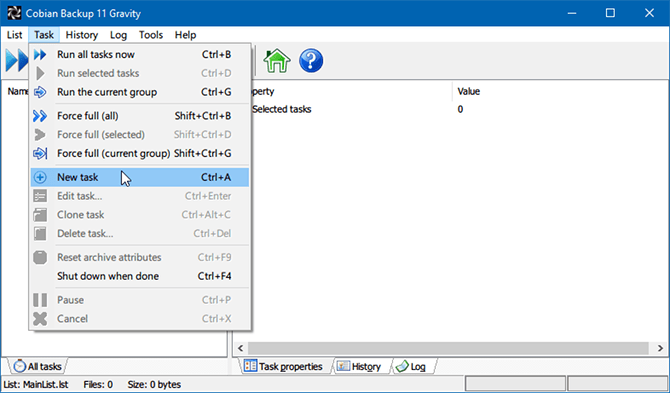This screenshot has height=393, width=670.
Task: Click the Value column header
Action: pyautogui.click(x=469, y=91)
